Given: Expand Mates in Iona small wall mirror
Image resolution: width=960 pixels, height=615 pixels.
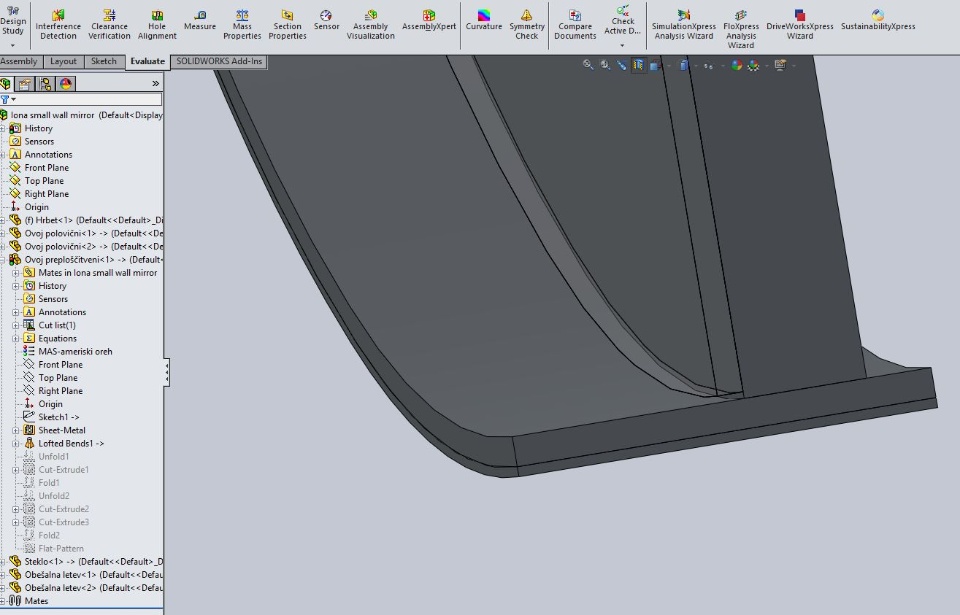Looking at the screenshot, I should tap(16, 273).
